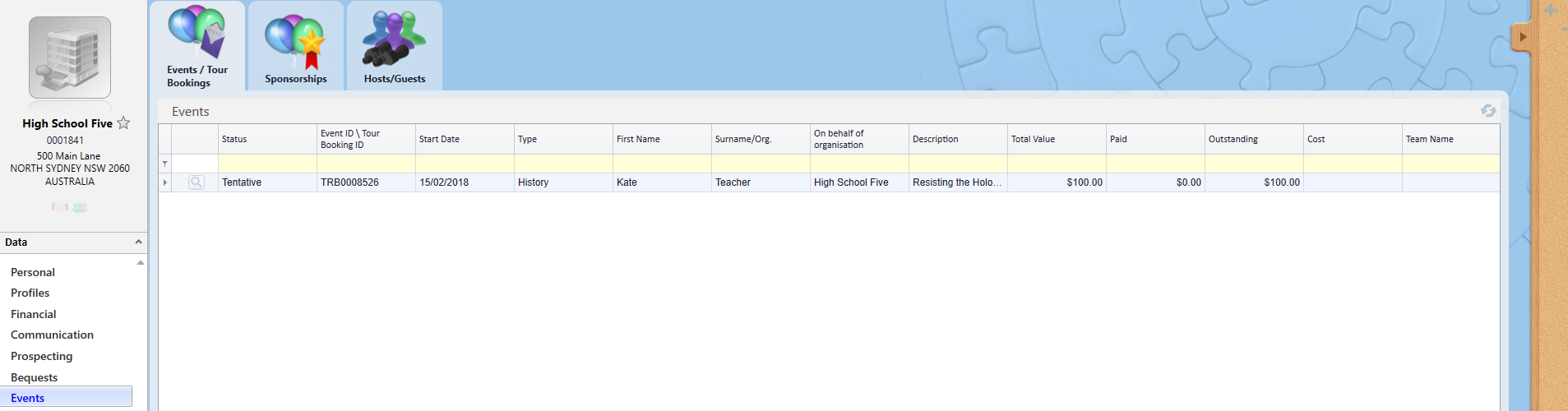1568x411 pixels.
Task: Open the magnifier icon for the Tentative event
Action: click(x=196, y=182)
